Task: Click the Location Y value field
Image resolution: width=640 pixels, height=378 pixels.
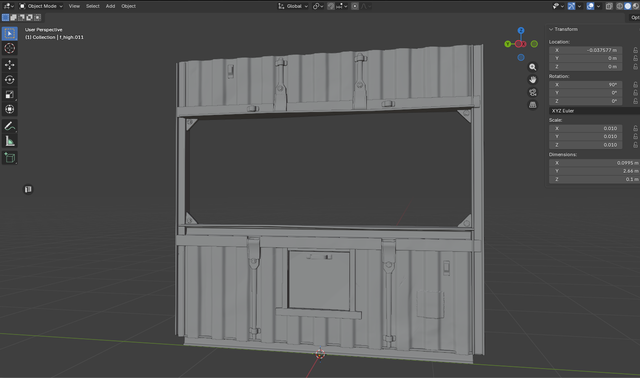Action: point(586,58)
